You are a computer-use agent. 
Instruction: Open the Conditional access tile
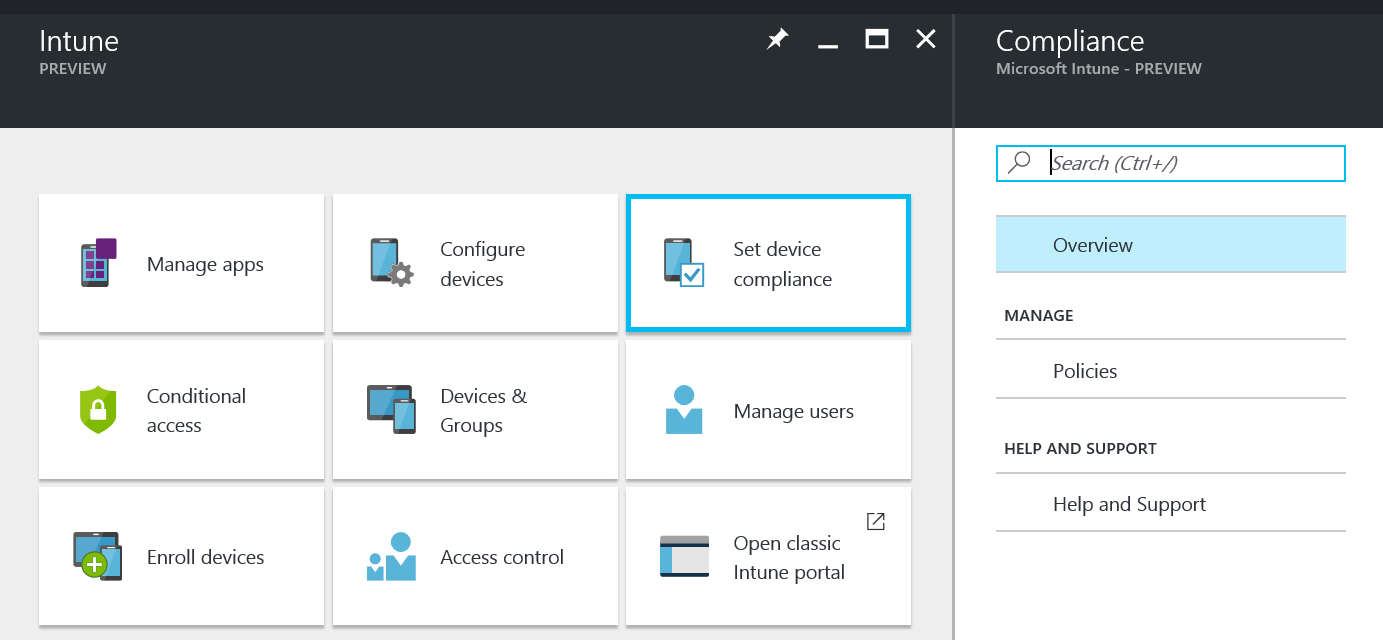coord(196,410)
